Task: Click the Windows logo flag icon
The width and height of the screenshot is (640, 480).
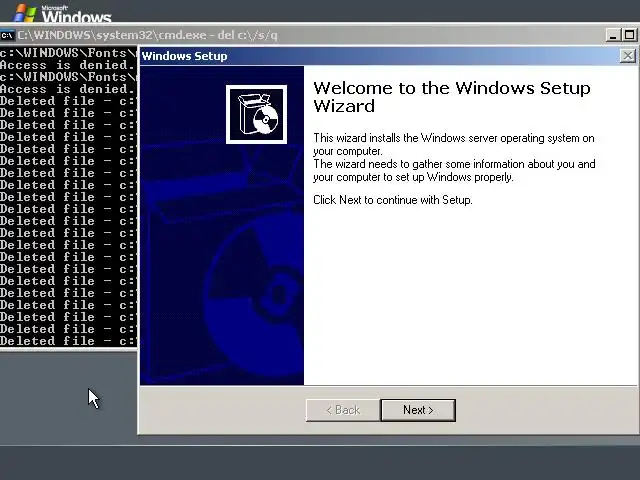Action: tap(24, 13)
